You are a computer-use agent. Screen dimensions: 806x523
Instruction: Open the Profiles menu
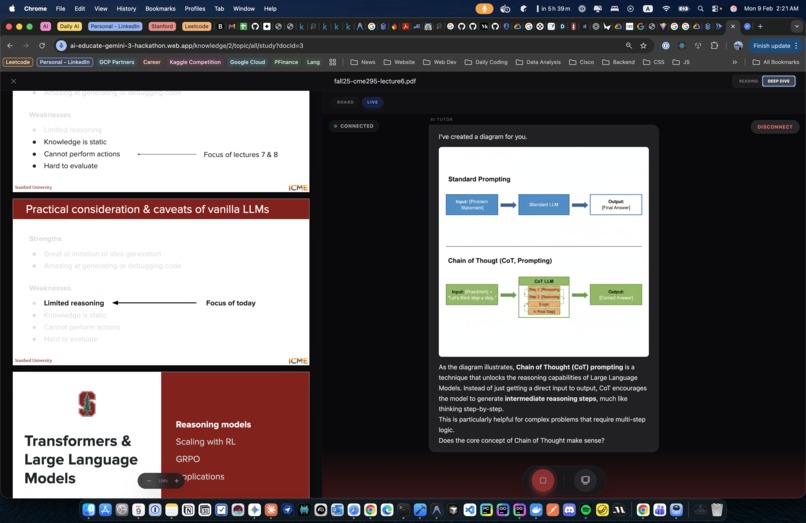[x=195, y=9]
